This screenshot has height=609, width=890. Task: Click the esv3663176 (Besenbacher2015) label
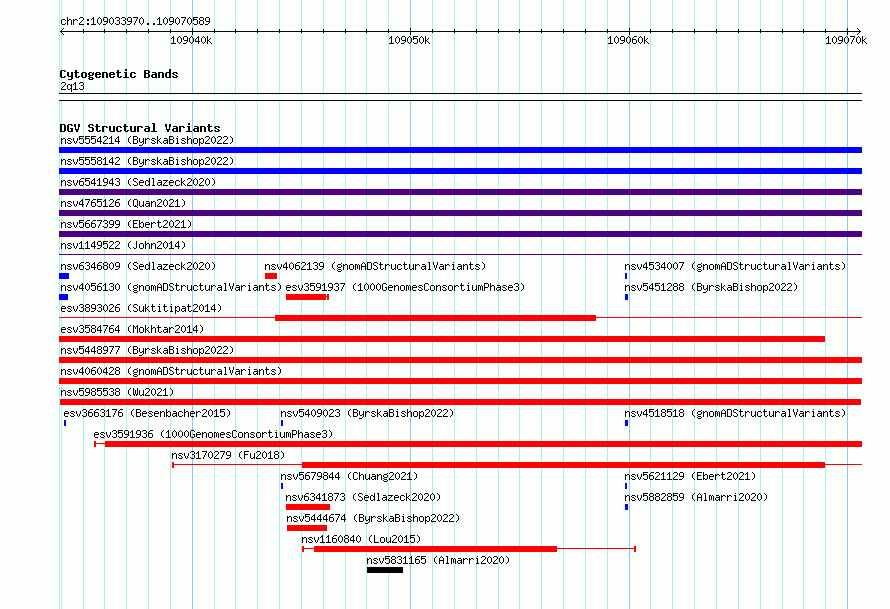[x=147, y=413]
